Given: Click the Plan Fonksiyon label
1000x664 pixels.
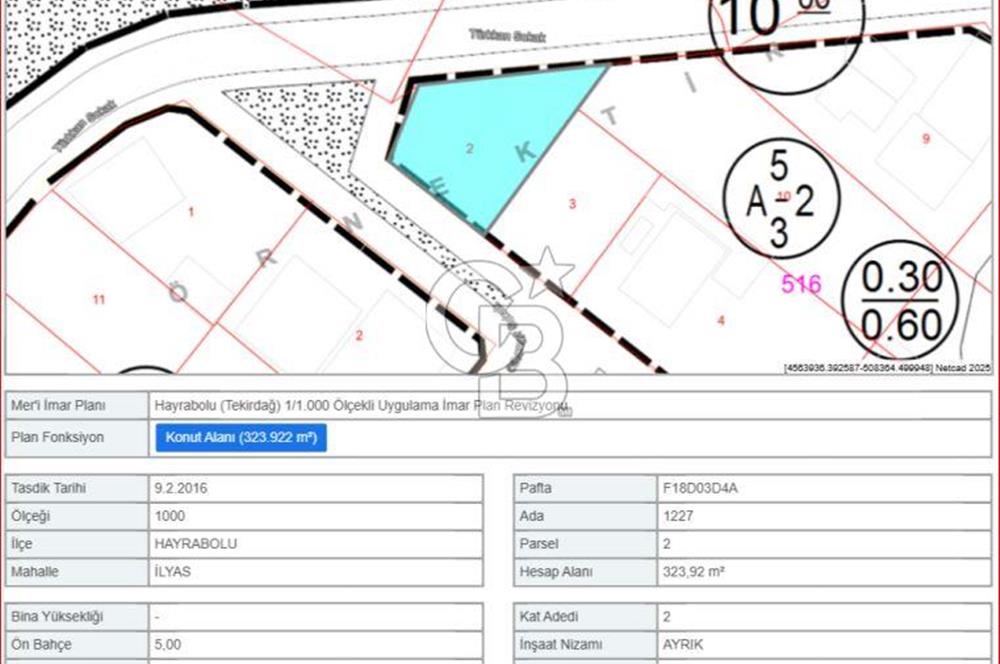Looking at the screenshot, I should click(x=57, y=438).
